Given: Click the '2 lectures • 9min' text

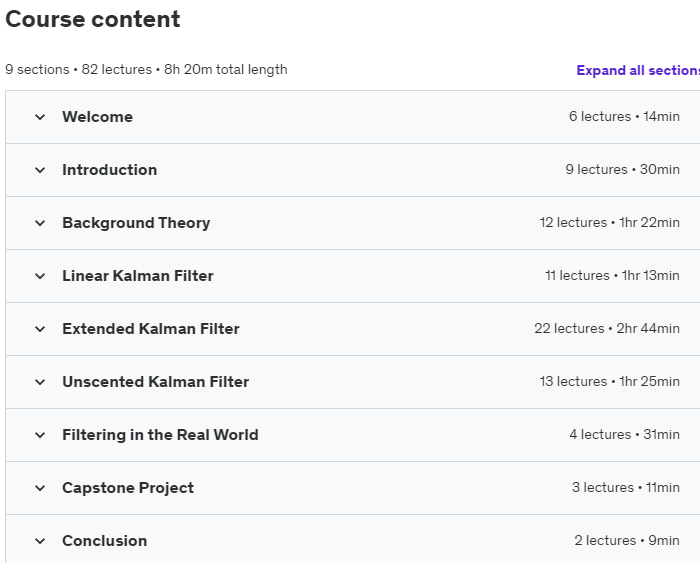Looking at the screenshot, I should click(627, 541).
